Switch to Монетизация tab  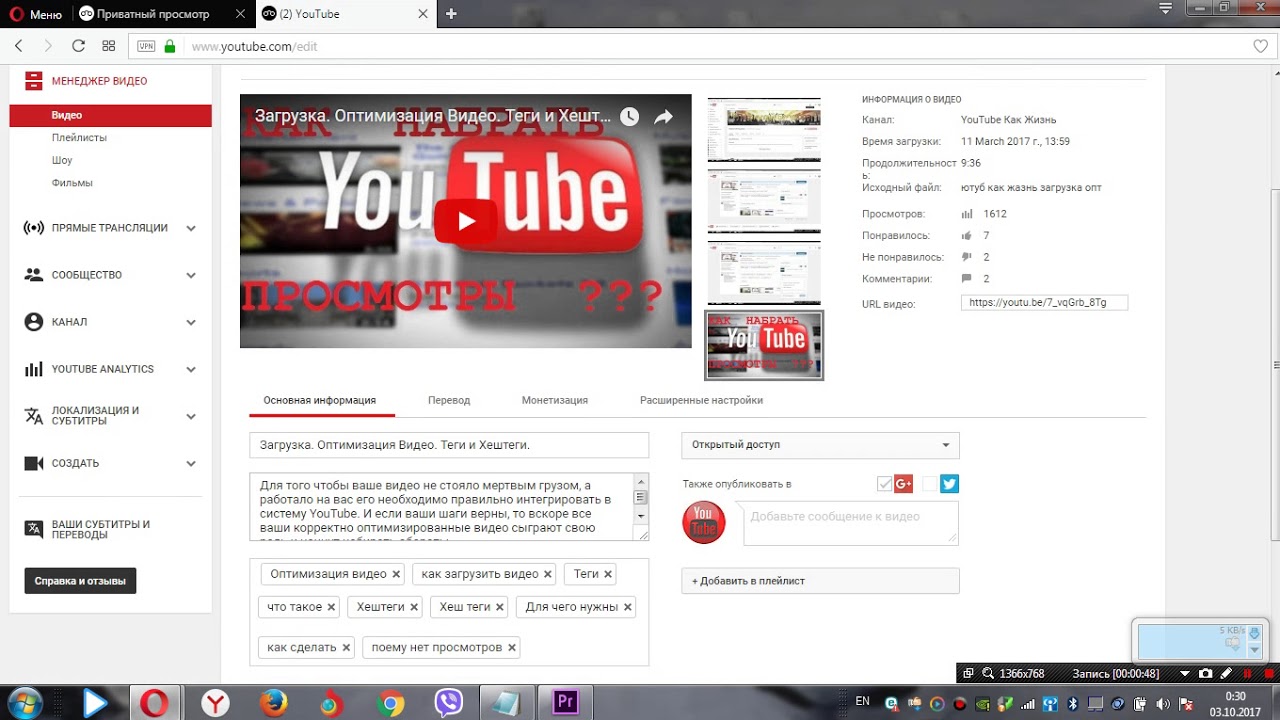coord(555,400)
